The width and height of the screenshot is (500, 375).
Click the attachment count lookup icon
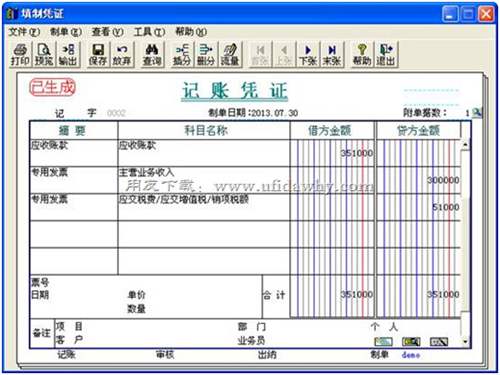point(477,113)
